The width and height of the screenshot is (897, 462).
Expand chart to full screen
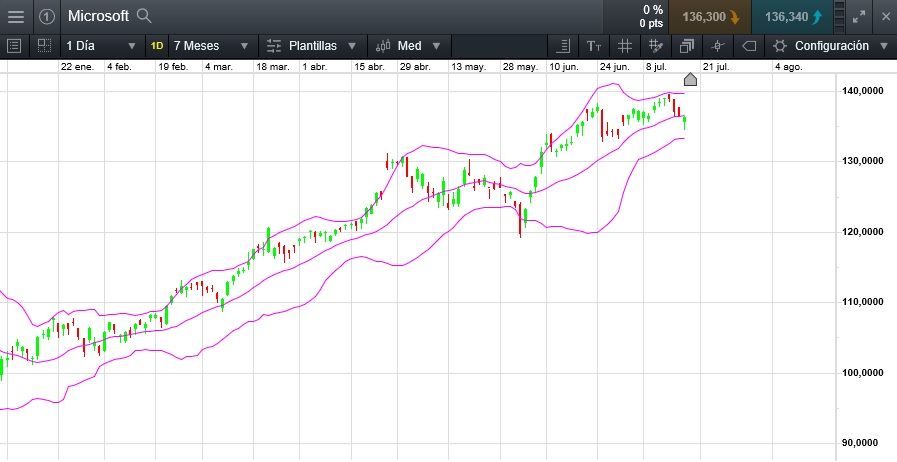(x=859, y=17)
